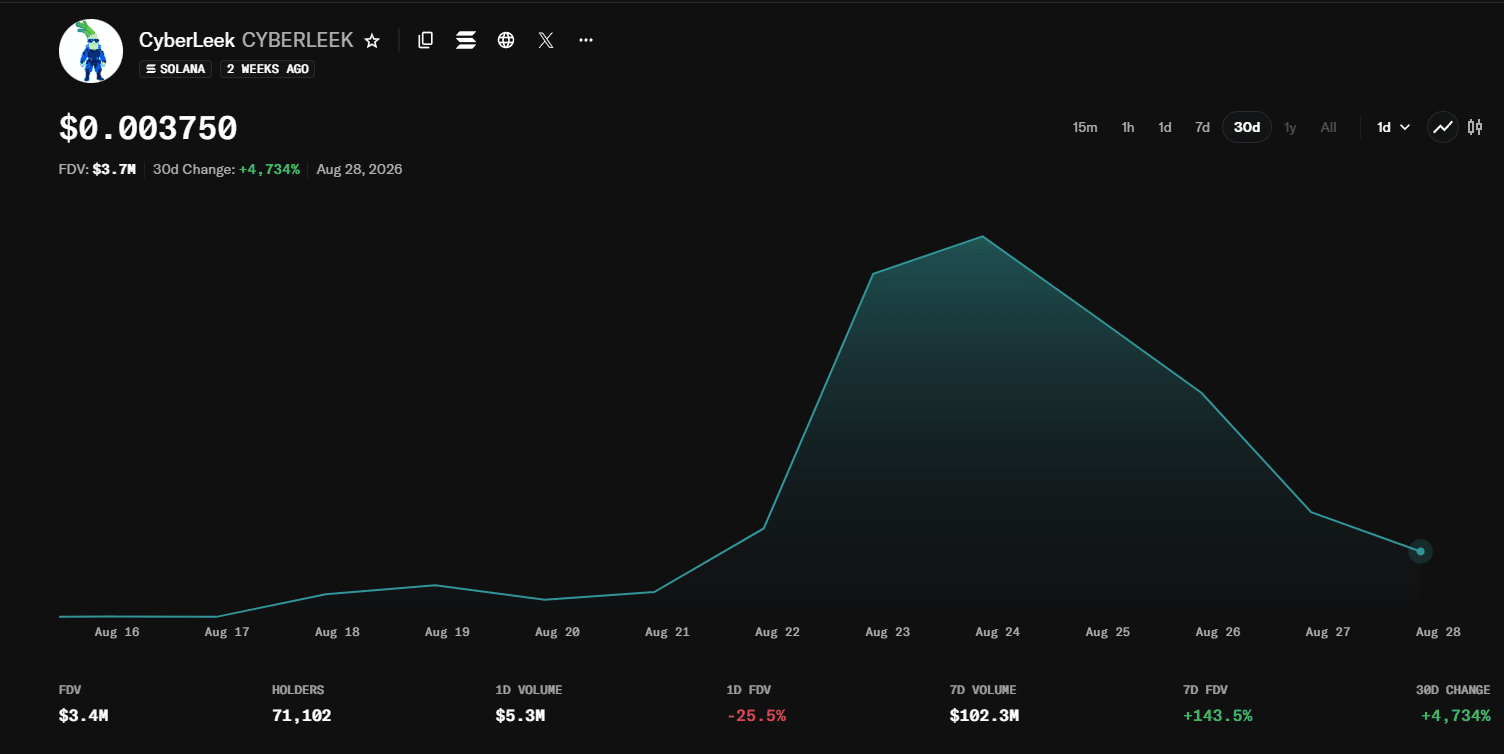This screenshot has width=1504, height=754.
Task: Select the 7d time range
Action: [1202, 127]
